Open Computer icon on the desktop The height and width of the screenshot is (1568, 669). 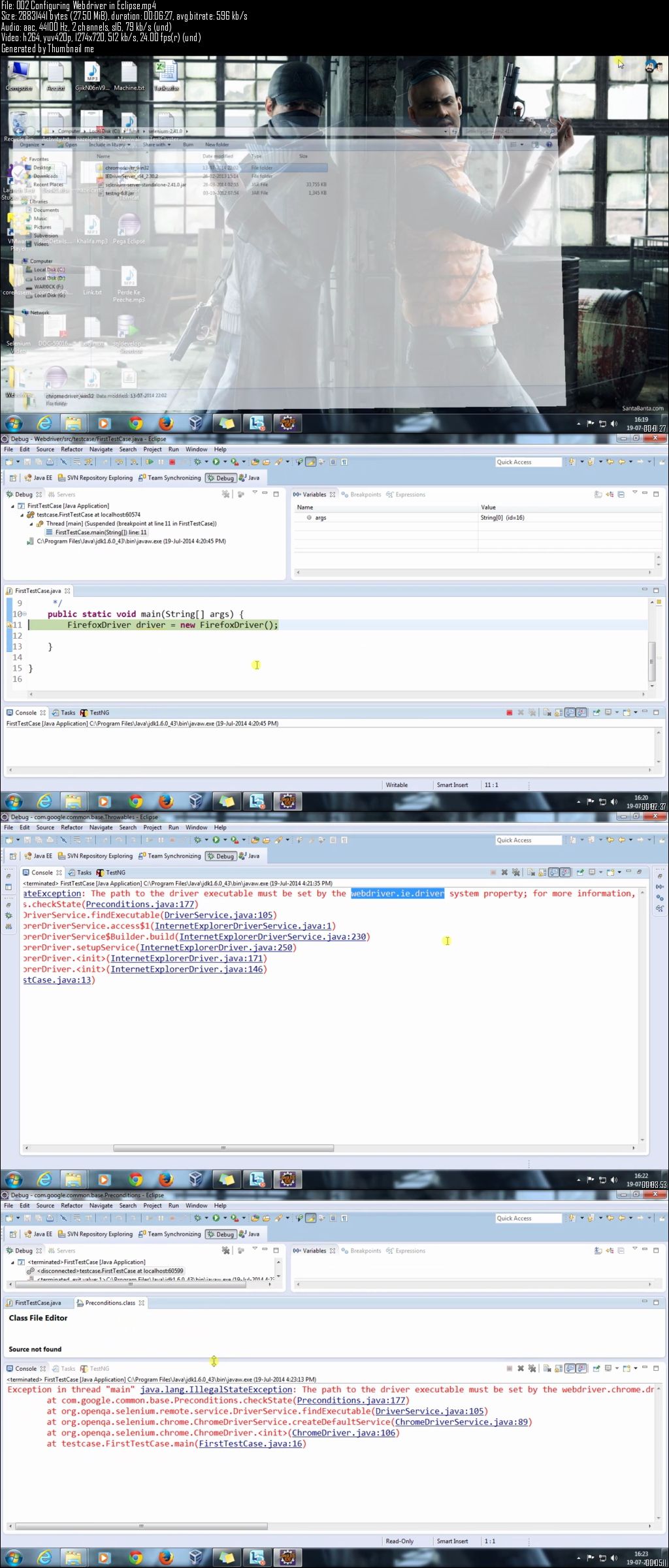tap(19, 76)
